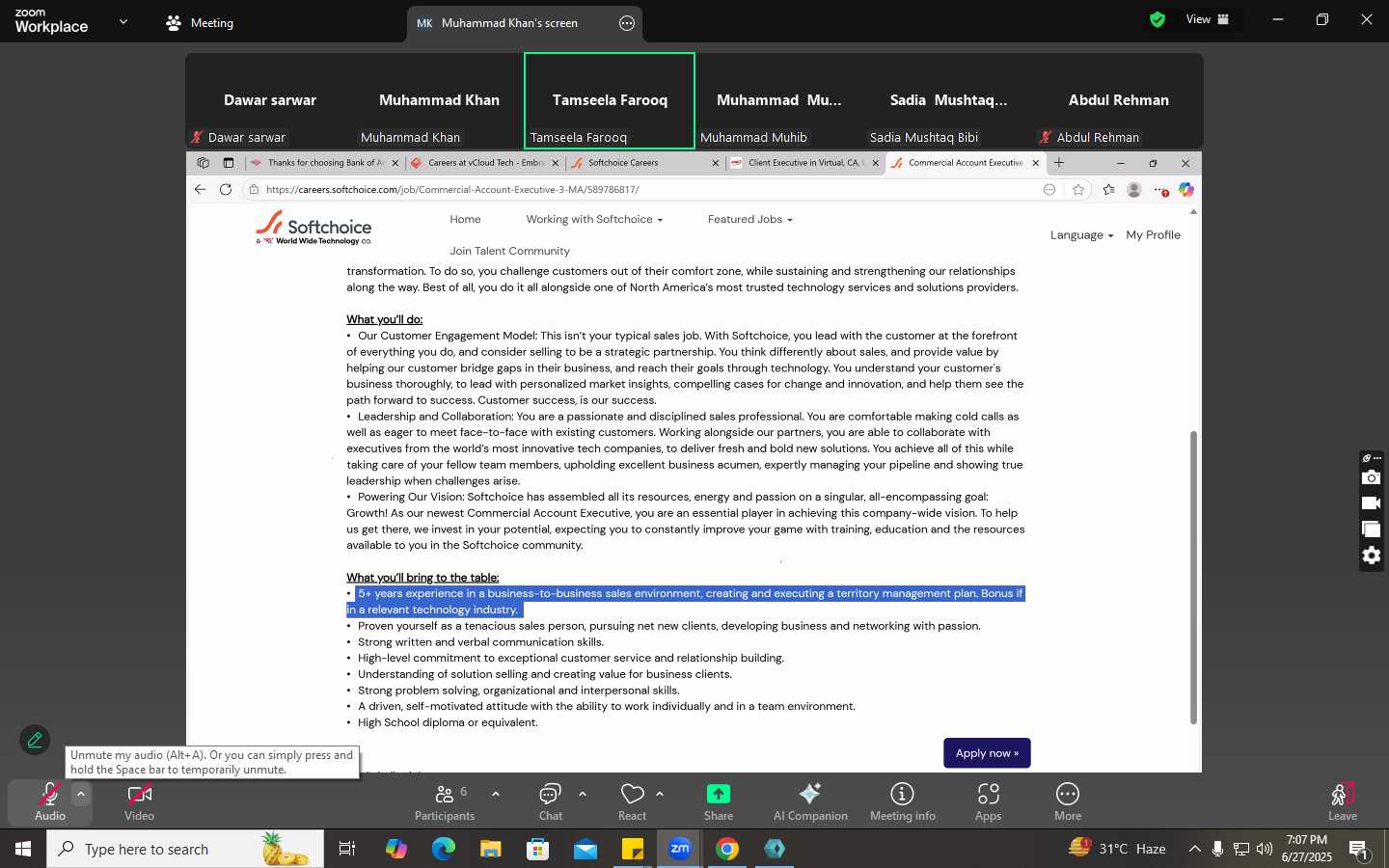Expand reactions options caret
The width and height of the screenshot is (1389, 868).
(x=660, y=795)
